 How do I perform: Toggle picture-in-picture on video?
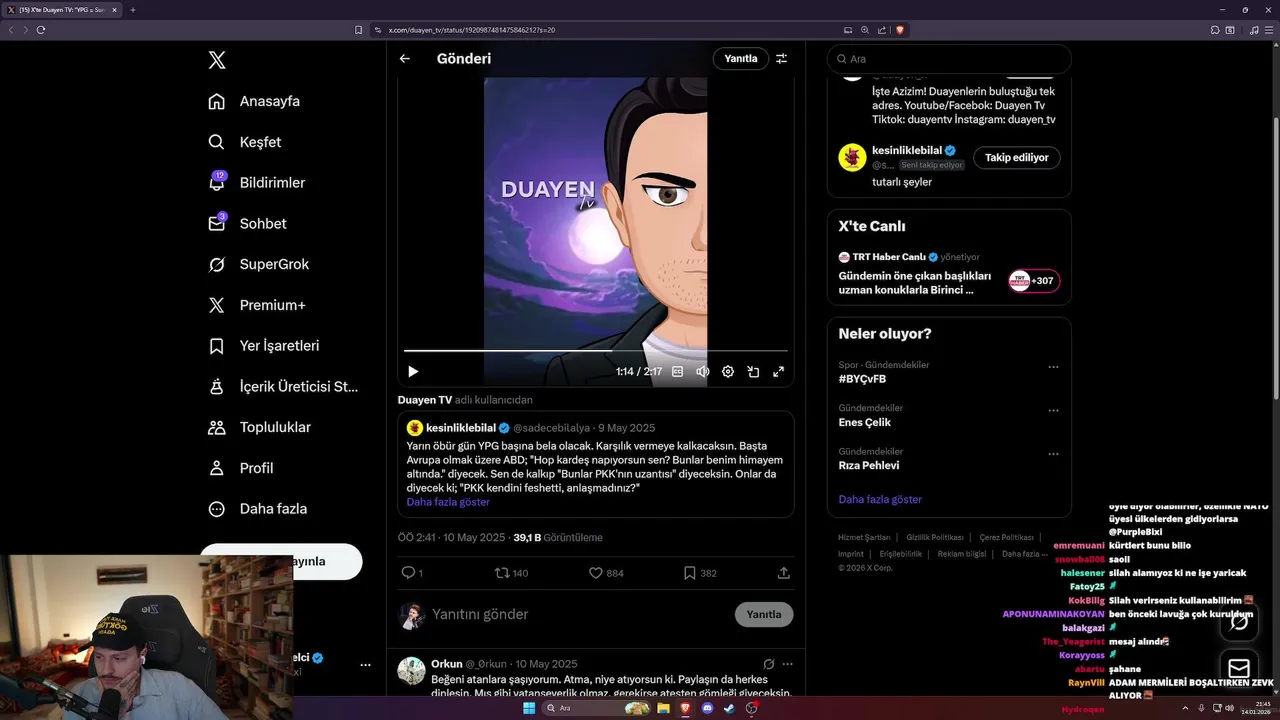pyautogui.click(x=753, y=372)
